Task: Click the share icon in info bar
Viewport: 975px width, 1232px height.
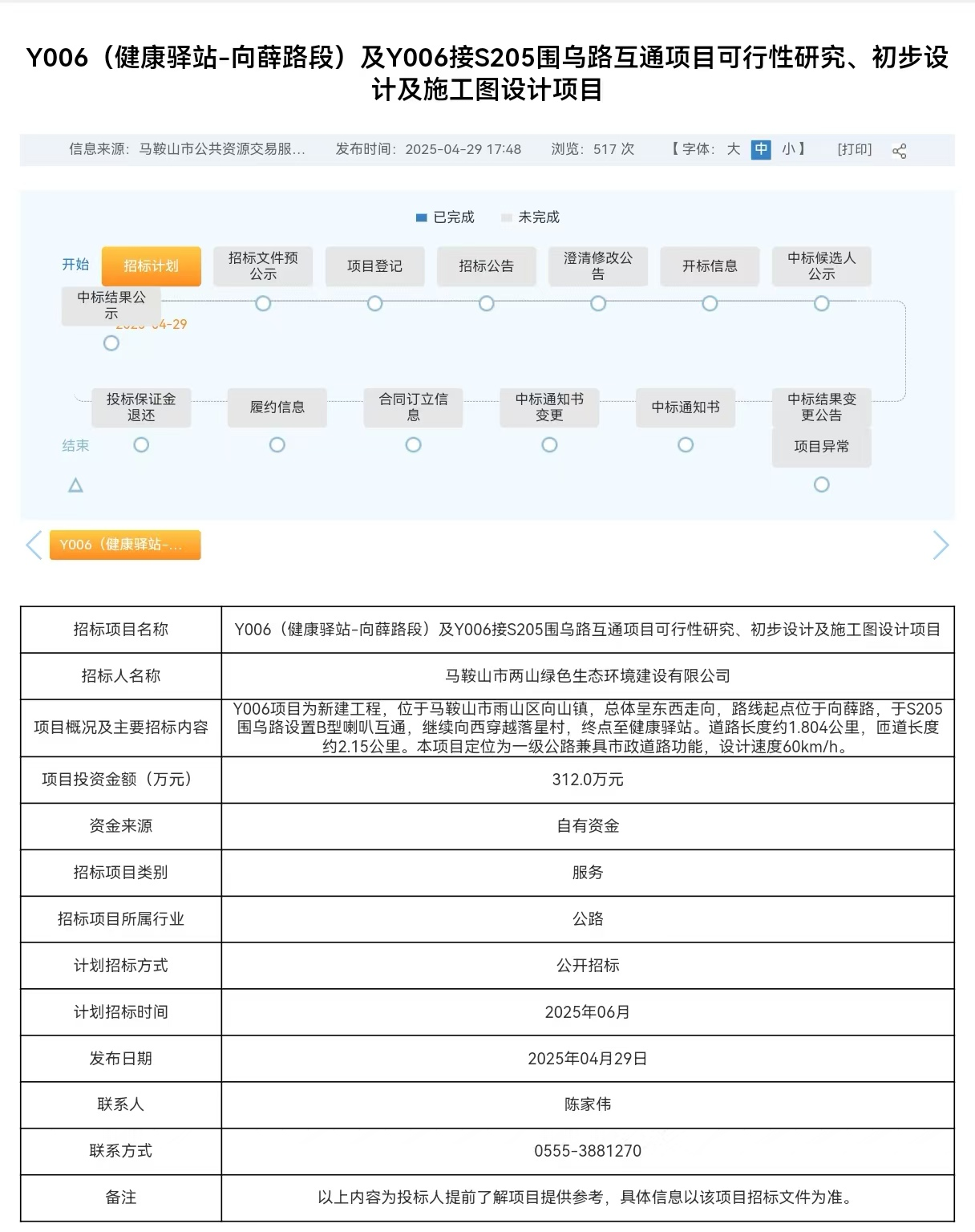Action: (x=899, y=151)
